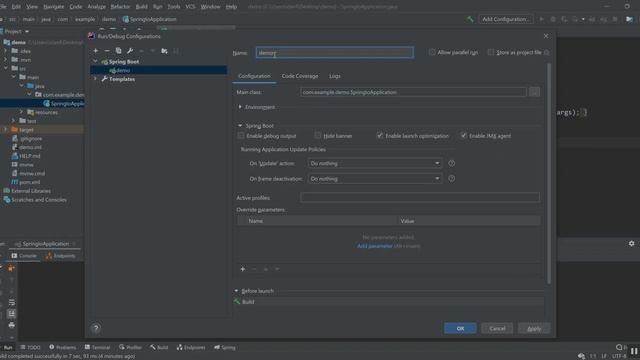640x360 pixels.
Task: Add new configuration with plus icon
Action: tap(96, 51)
